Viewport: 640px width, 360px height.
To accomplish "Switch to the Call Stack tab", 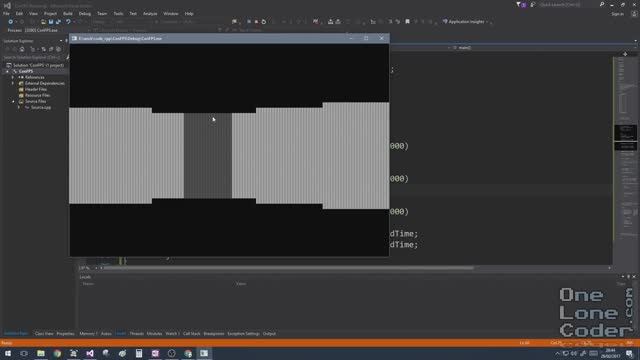I will coord(191,334).
